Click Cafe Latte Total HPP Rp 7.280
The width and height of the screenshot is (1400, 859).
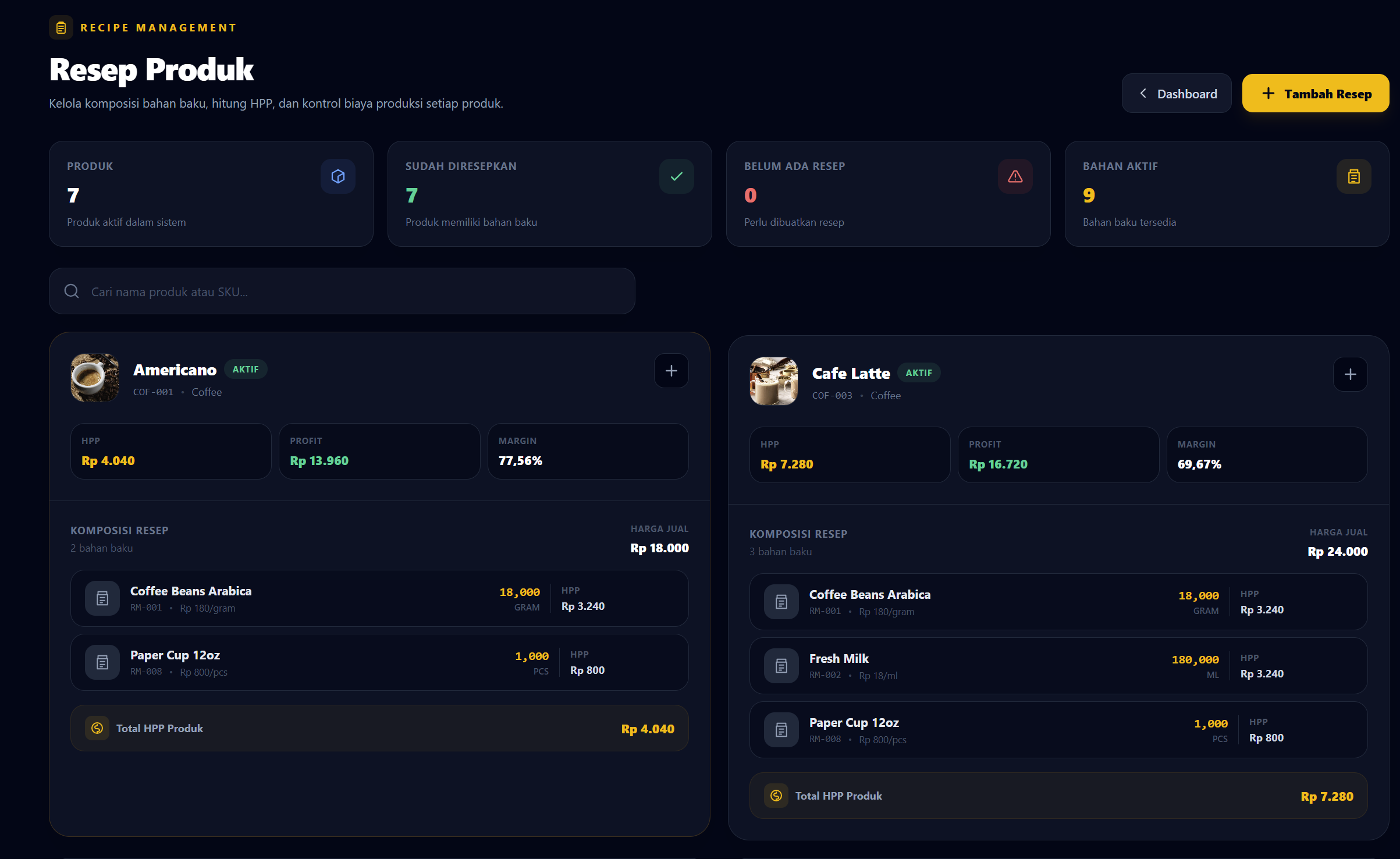1327,796
